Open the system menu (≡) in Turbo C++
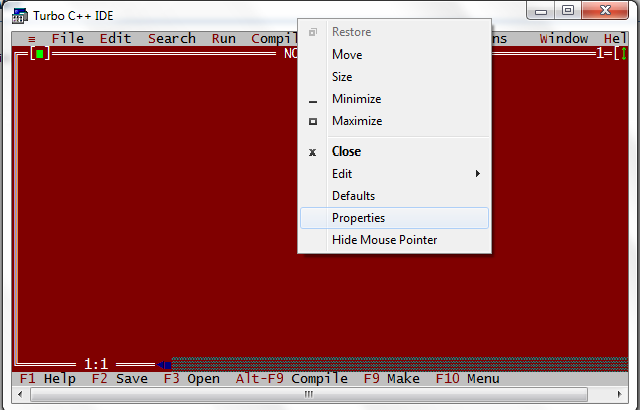 click(x=31, y=39)
